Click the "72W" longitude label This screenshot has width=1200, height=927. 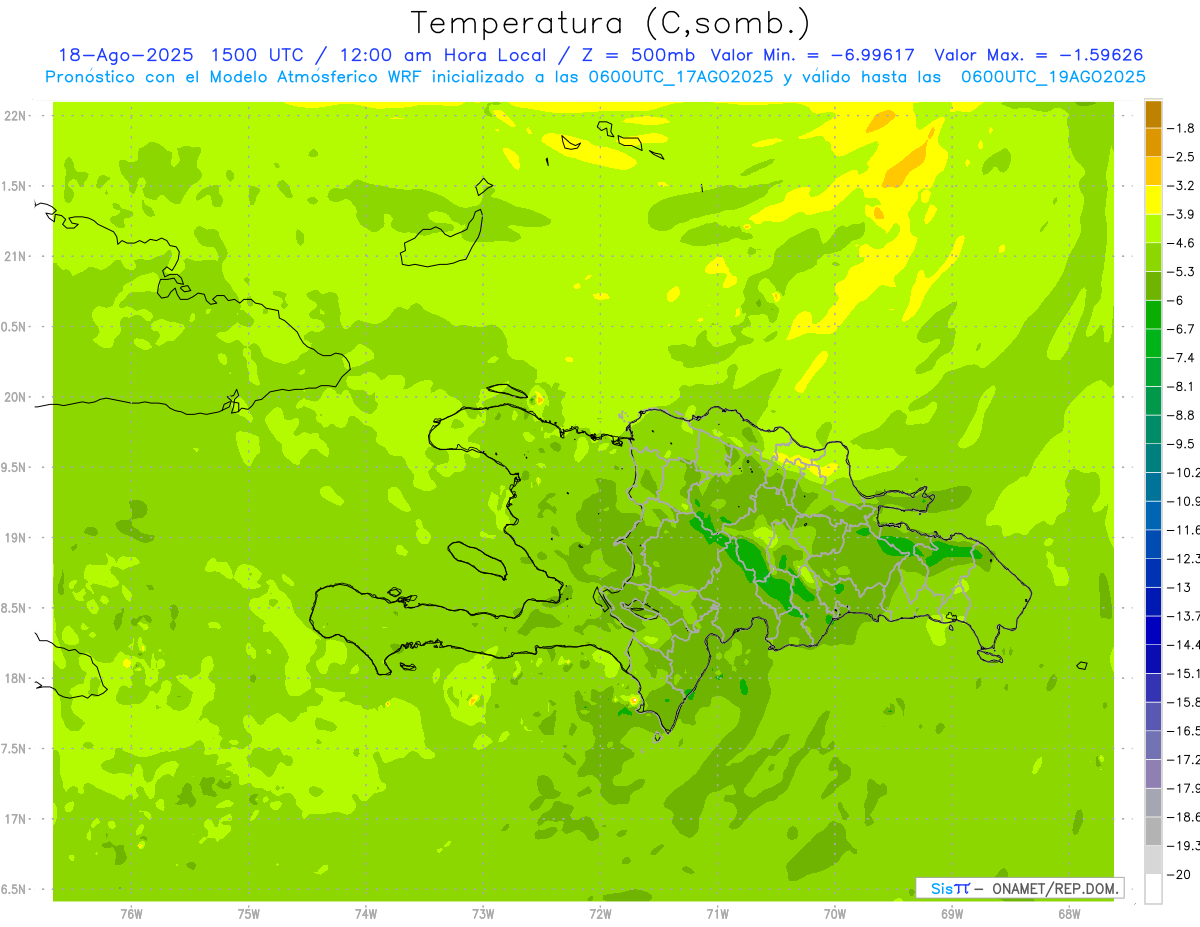pyautogui.click(x=600, y=914)
